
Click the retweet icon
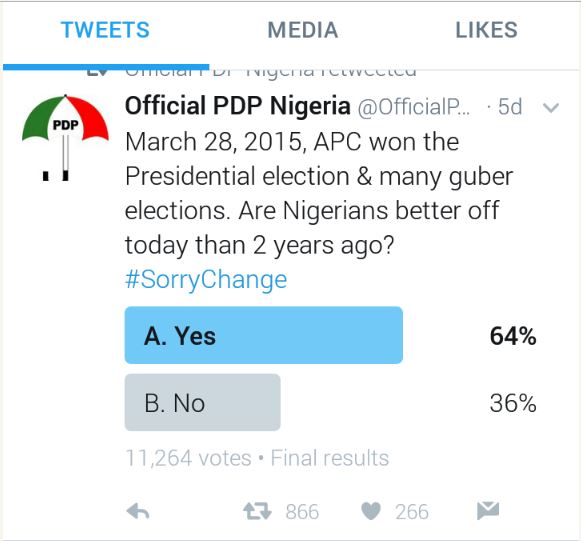(x=258, y=511)
